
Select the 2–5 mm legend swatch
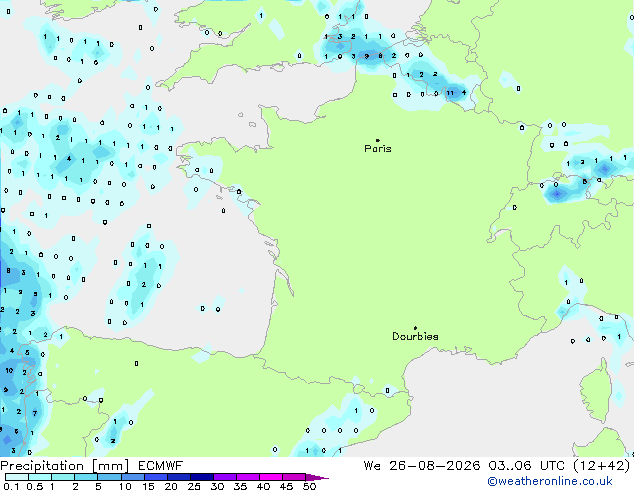pos(86,477)
